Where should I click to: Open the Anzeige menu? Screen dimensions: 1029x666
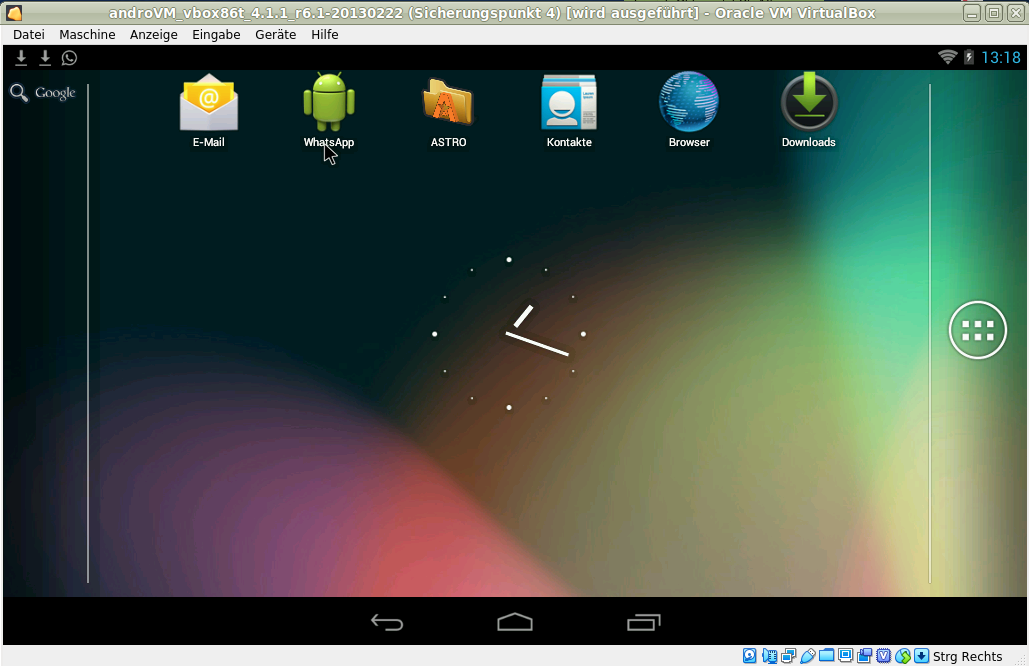click(x=154, y=34)
